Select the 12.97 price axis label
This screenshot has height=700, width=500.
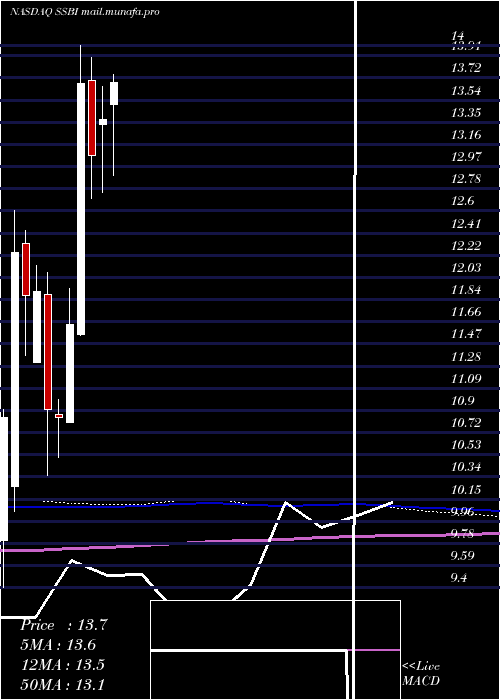(x=466, y=157)
